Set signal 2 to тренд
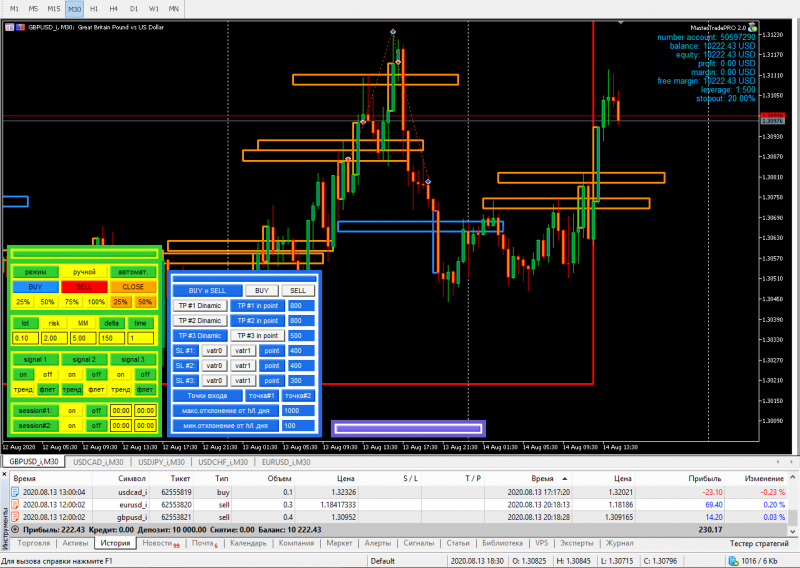 [x=72, y=389]
